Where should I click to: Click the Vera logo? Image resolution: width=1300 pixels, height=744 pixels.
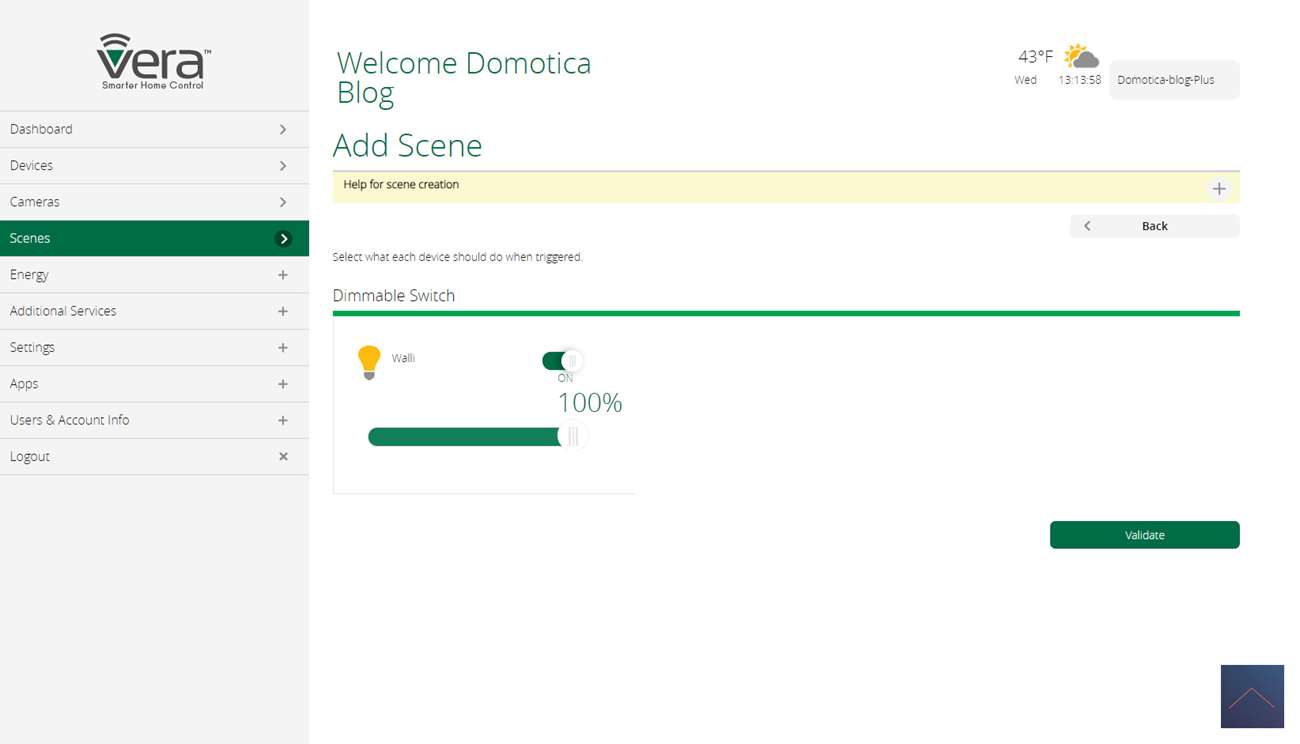(153, 61)
